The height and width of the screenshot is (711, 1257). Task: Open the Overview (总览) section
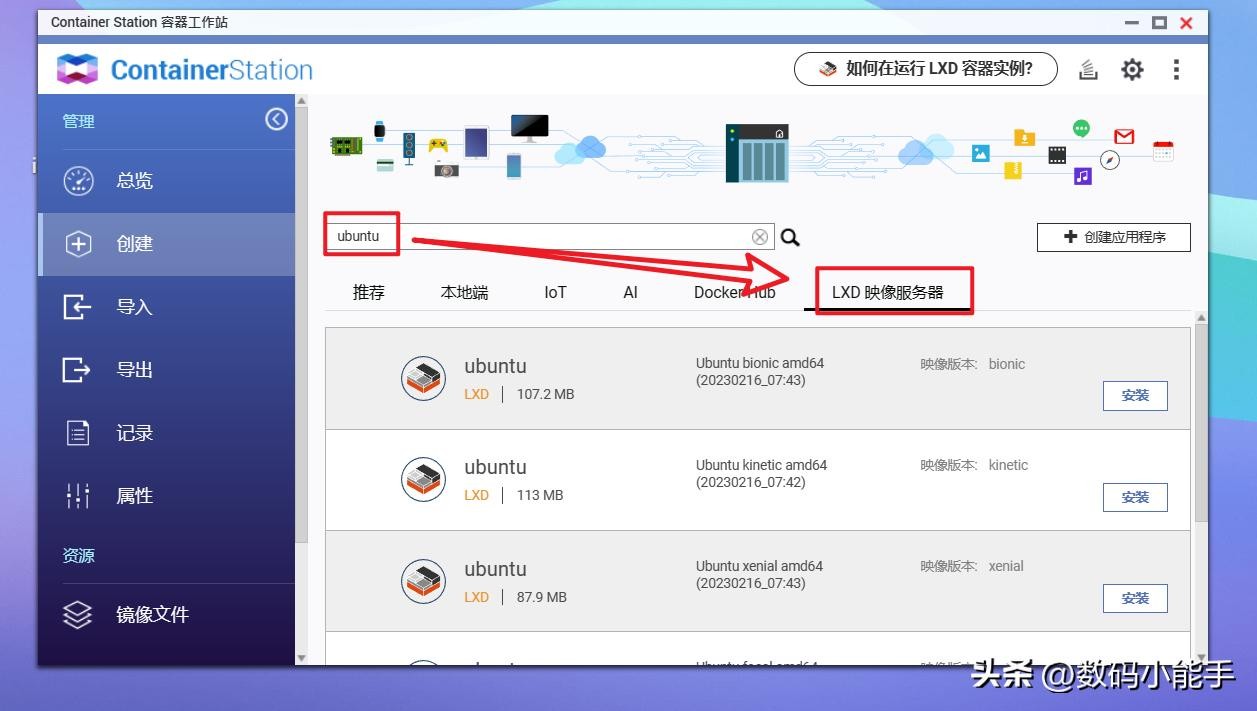[134, 181]
